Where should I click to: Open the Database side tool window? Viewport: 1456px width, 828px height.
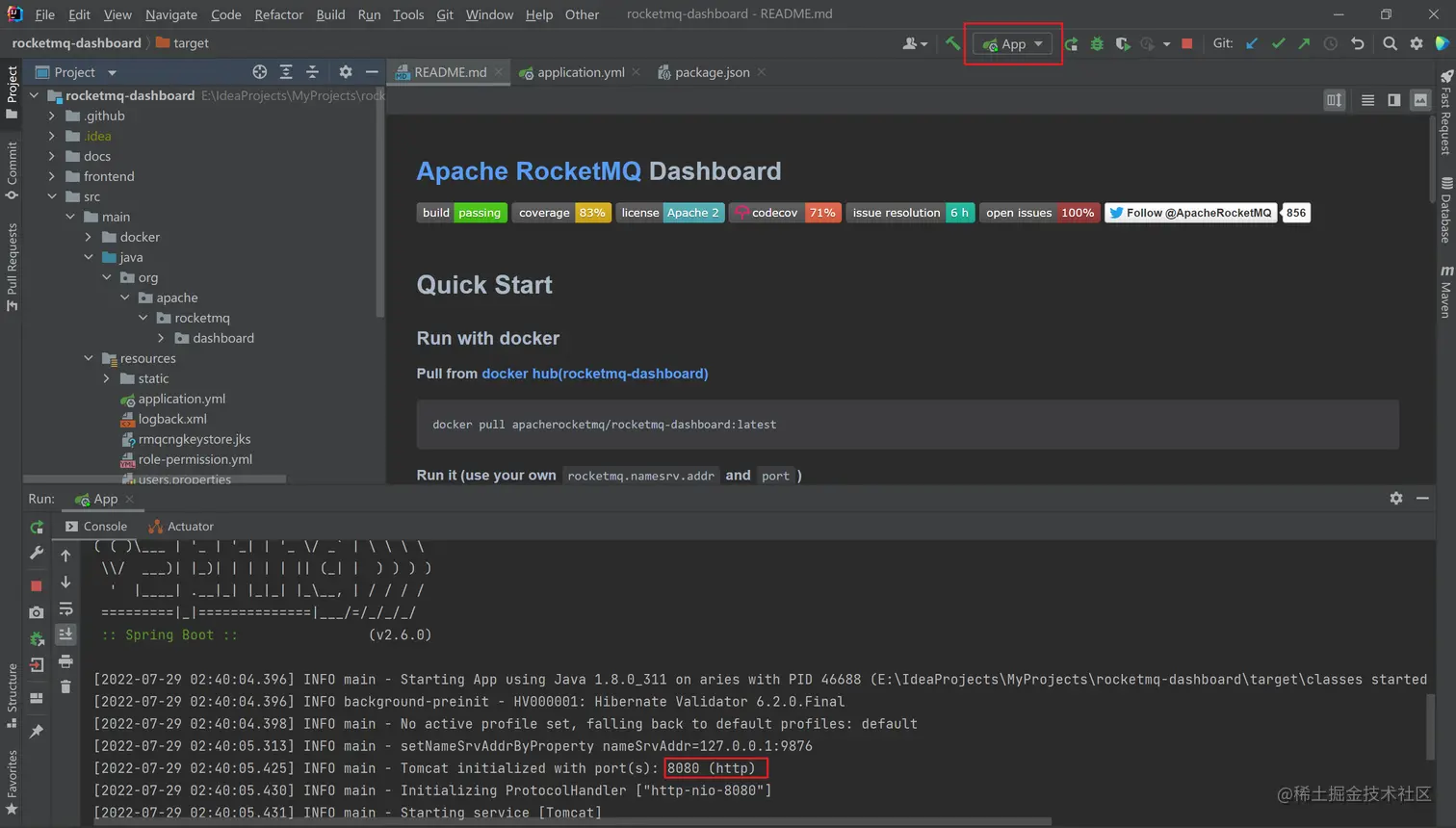coord(1445,210)
